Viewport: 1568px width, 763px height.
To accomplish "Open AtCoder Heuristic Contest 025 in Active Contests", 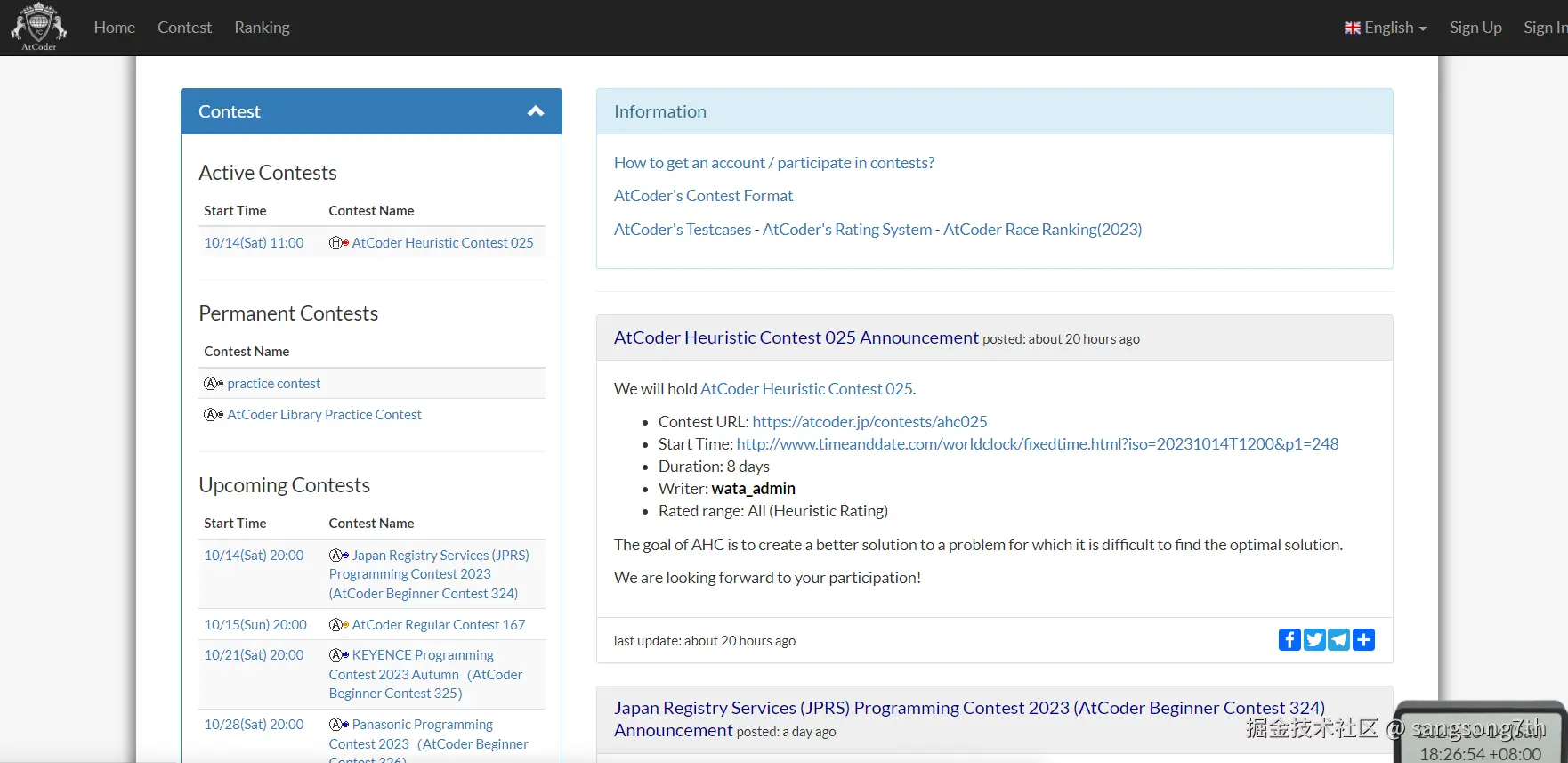I will pyautogui.click(x=442, y=242).
